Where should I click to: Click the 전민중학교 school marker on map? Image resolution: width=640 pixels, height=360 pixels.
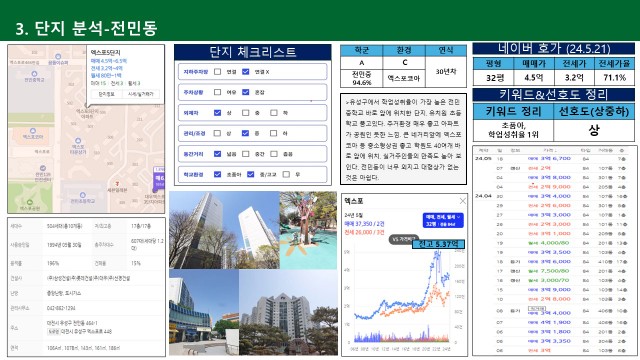(34, 74)
